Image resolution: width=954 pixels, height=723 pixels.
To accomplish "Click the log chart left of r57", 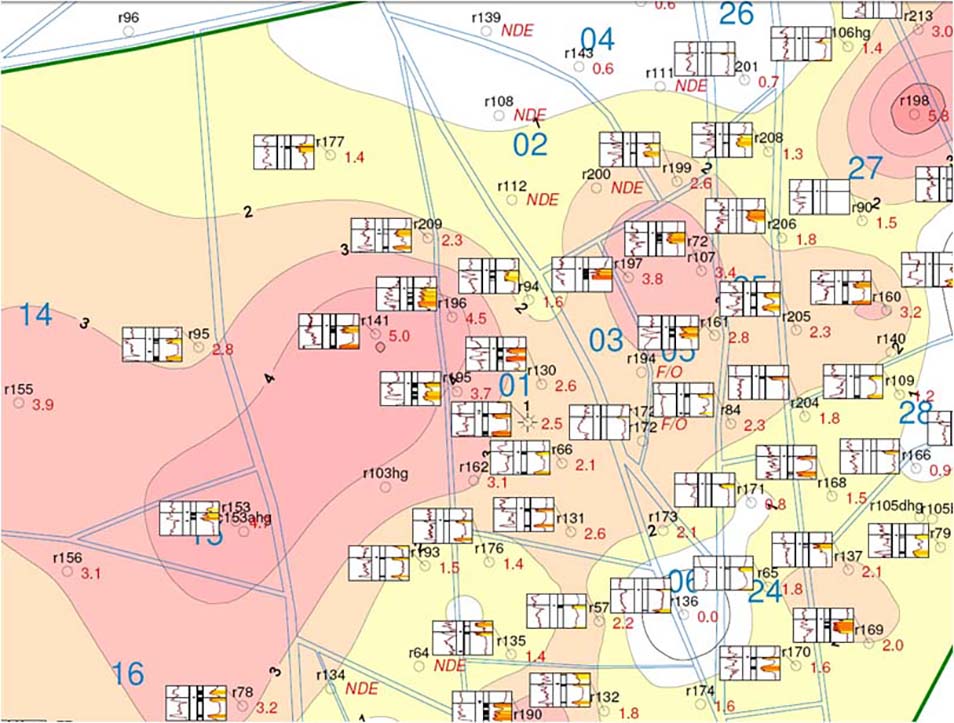I will [x=556, y=611].
